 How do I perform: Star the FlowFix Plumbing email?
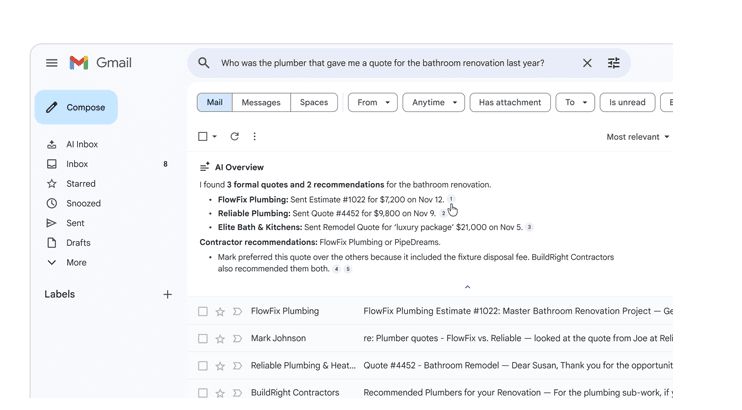[220, 312]
